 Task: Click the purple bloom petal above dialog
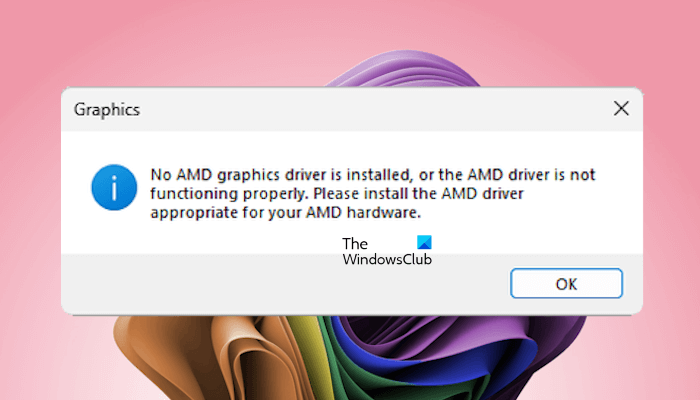[402, 69]
